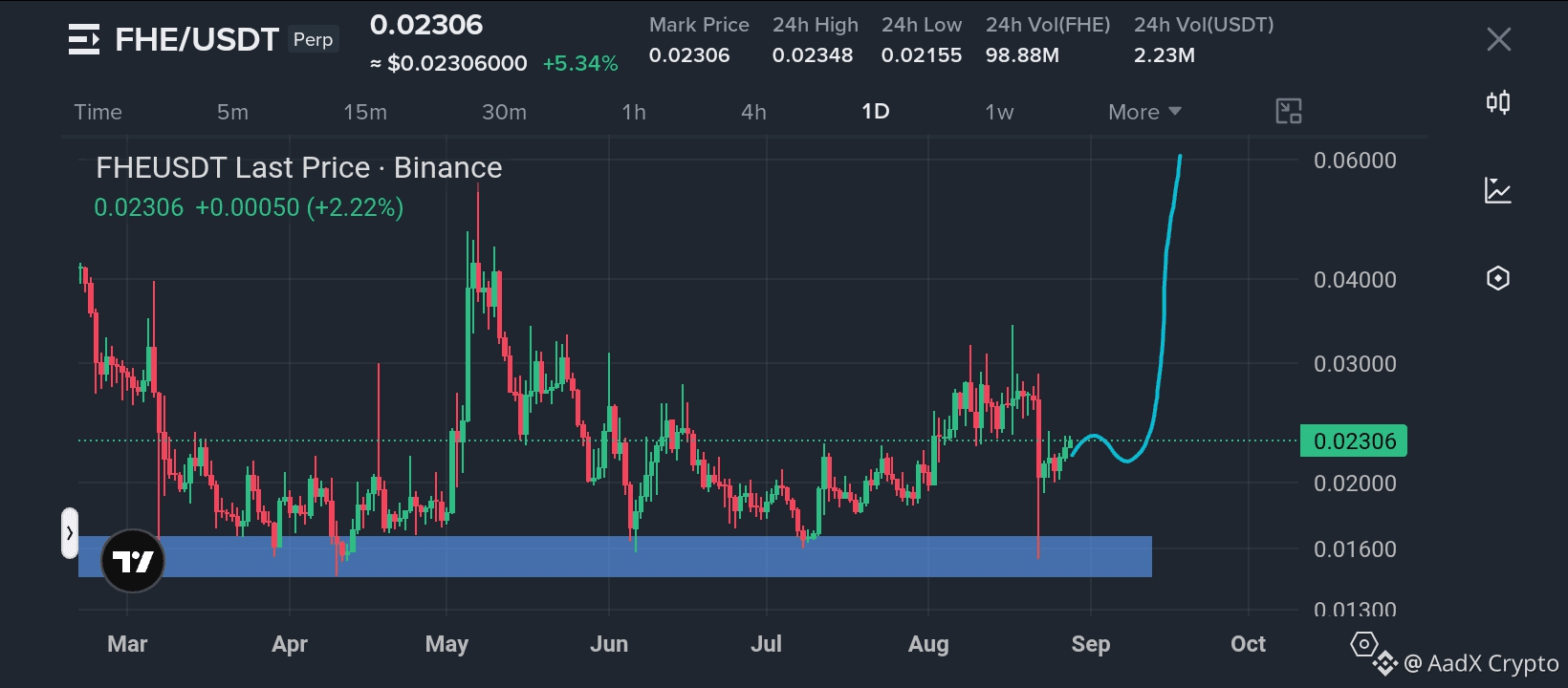1568x688 pixels.
Task: Click the Jul date axis label
Action: [x=766, y=644]
